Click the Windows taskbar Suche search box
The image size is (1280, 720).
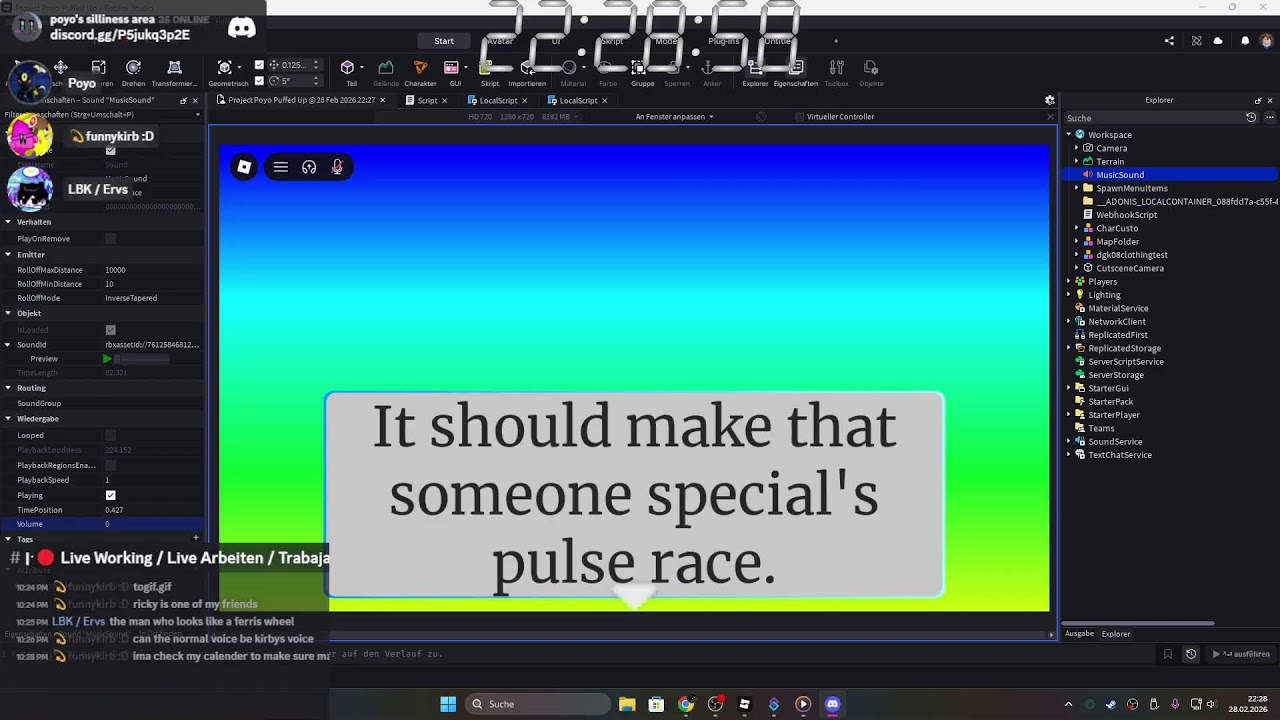pos(540,704)
